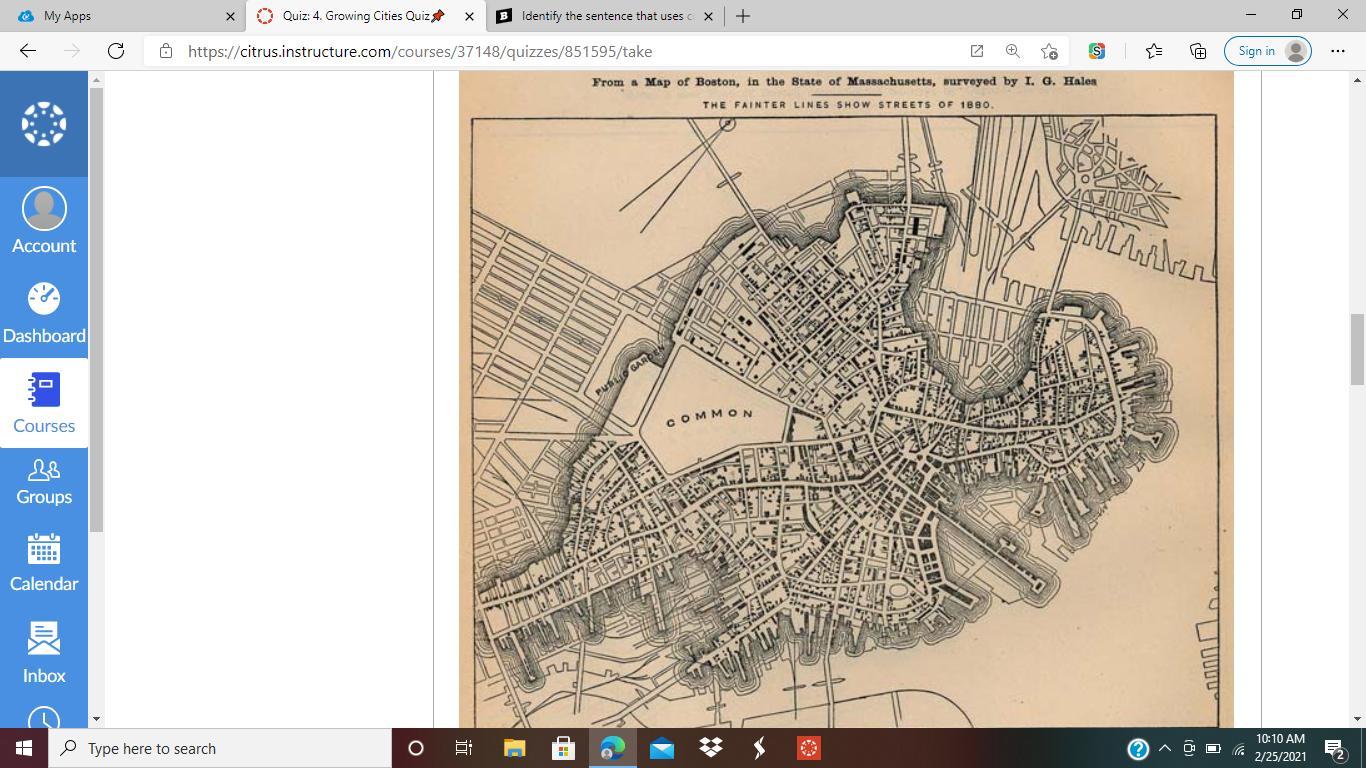
Task: Click the Canvas logo at top of sidebar
Action: [x=44, y=124]
